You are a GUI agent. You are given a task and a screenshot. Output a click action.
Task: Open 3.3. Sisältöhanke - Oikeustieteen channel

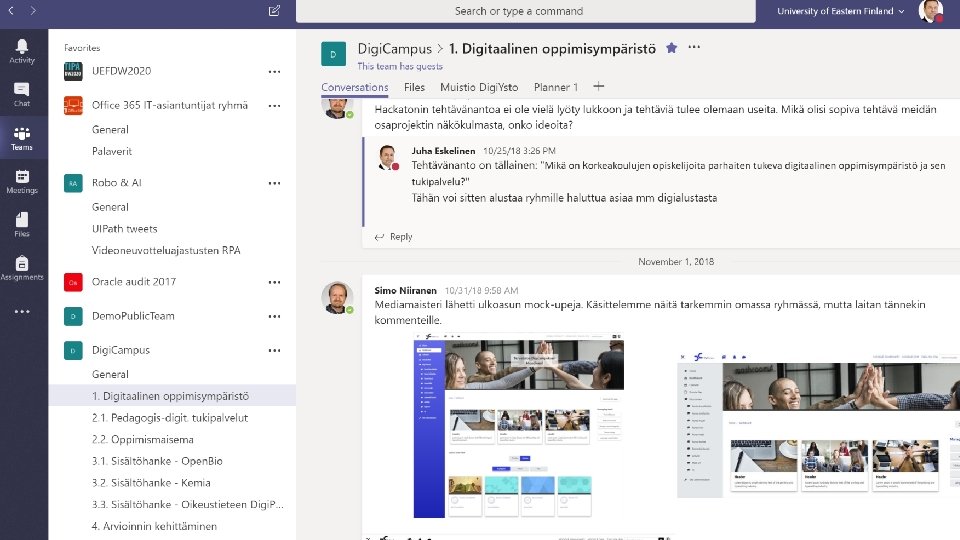point(187,504)
